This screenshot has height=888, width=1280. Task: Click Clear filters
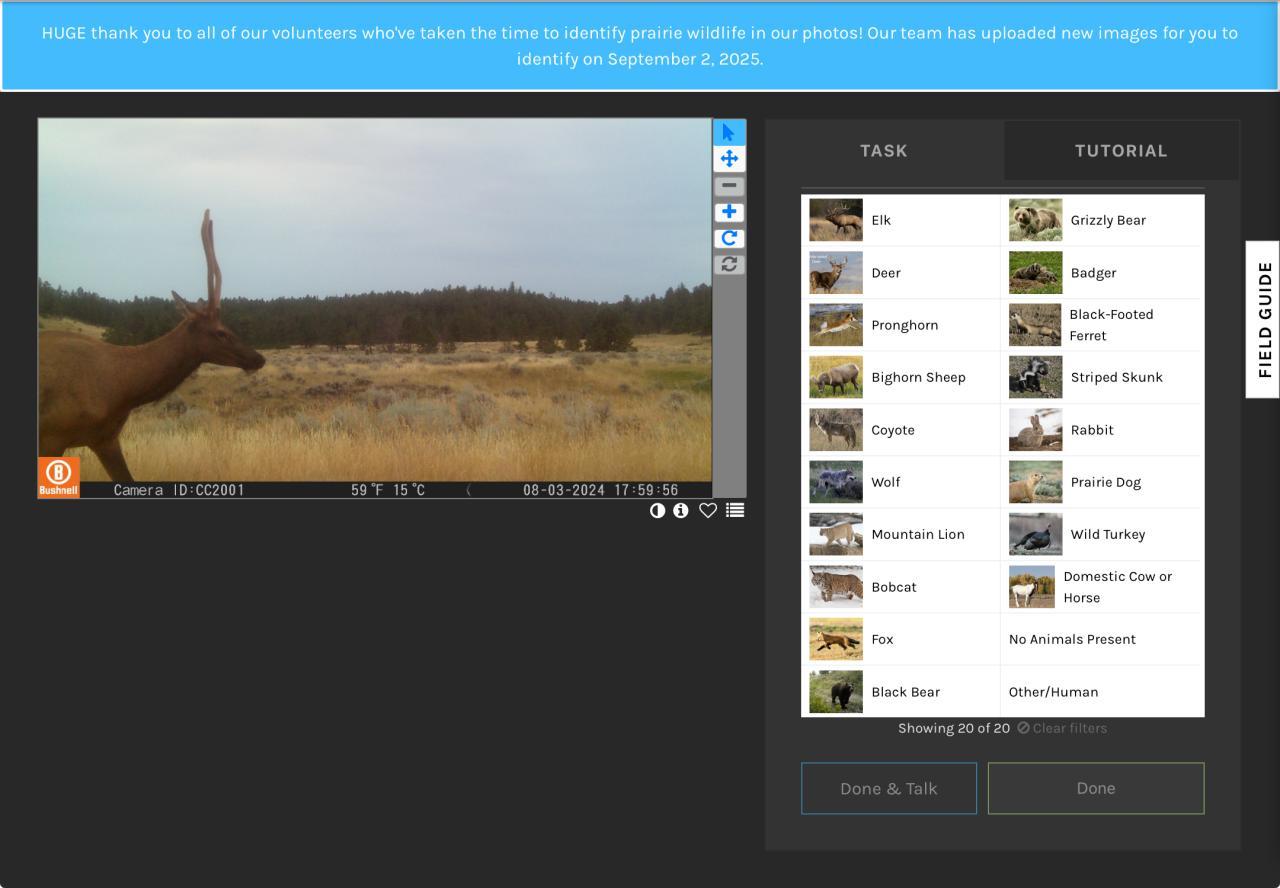tap(1062, 728)
